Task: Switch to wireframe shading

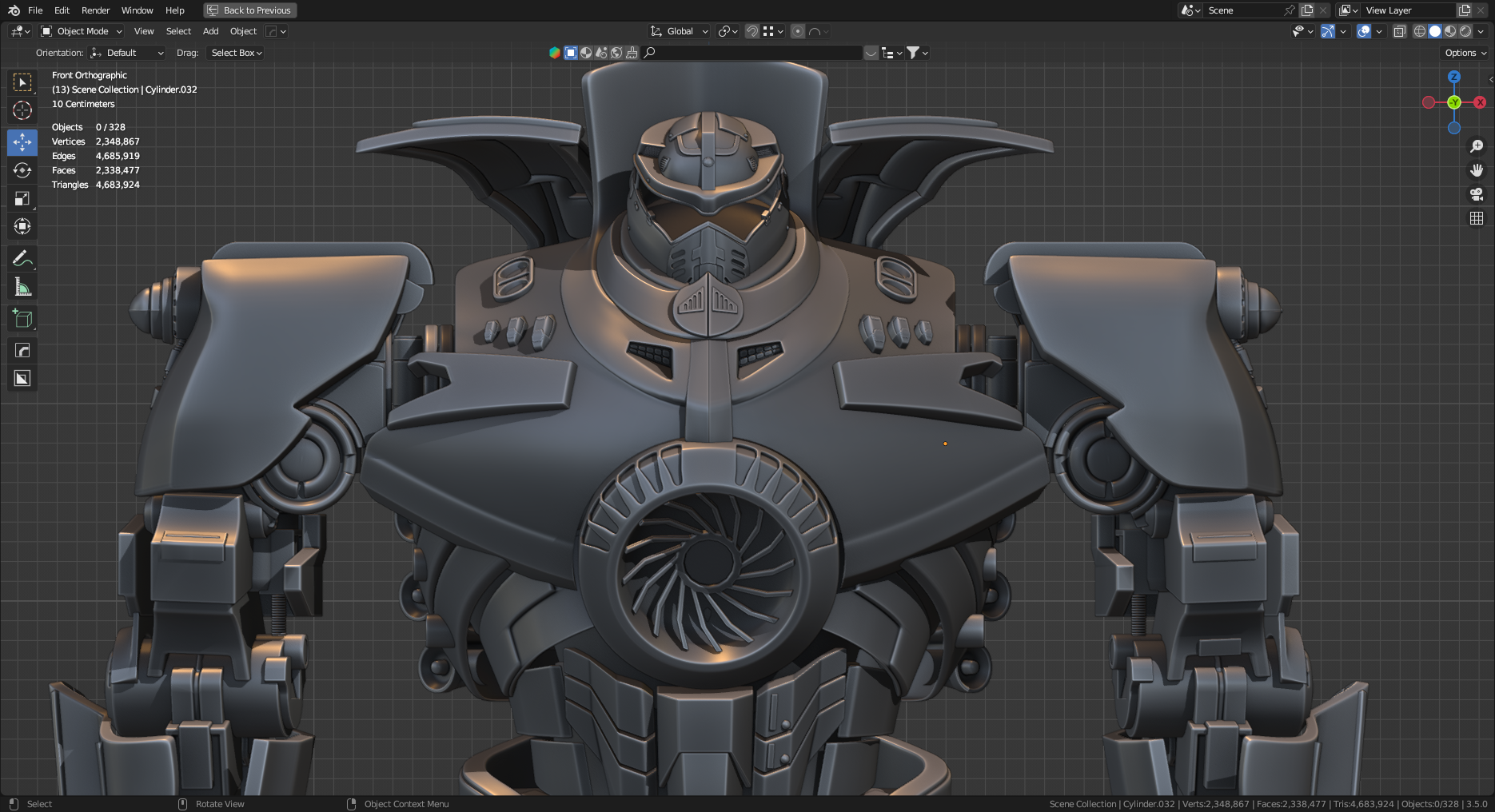Action: click(1420, 31)
